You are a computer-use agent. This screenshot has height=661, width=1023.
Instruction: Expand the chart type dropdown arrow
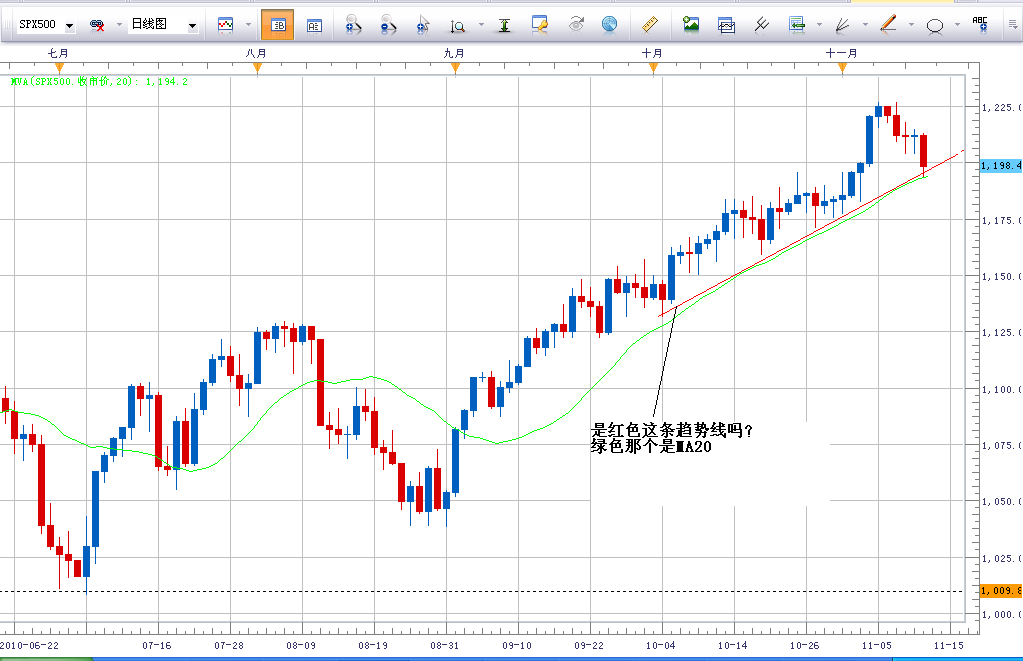point(248,25)
